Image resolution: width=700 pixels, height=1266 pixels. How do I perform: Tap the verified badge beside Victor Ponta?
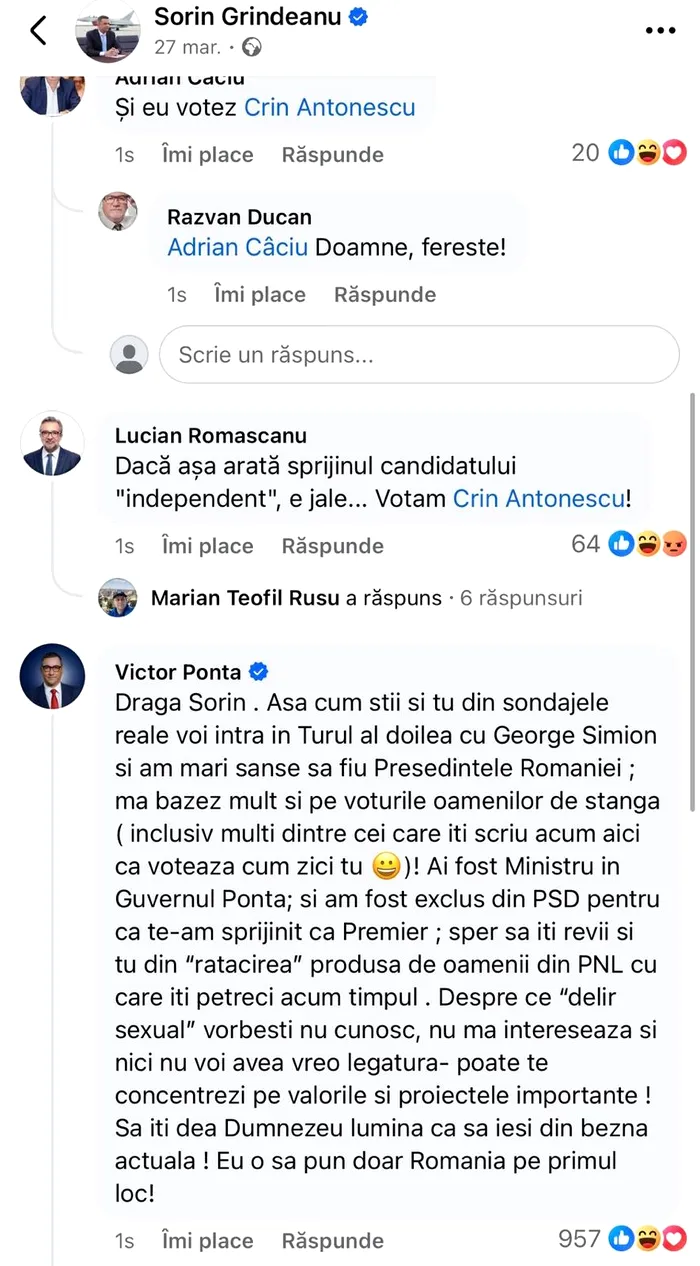pyautogui.click(x=258, y=671)
